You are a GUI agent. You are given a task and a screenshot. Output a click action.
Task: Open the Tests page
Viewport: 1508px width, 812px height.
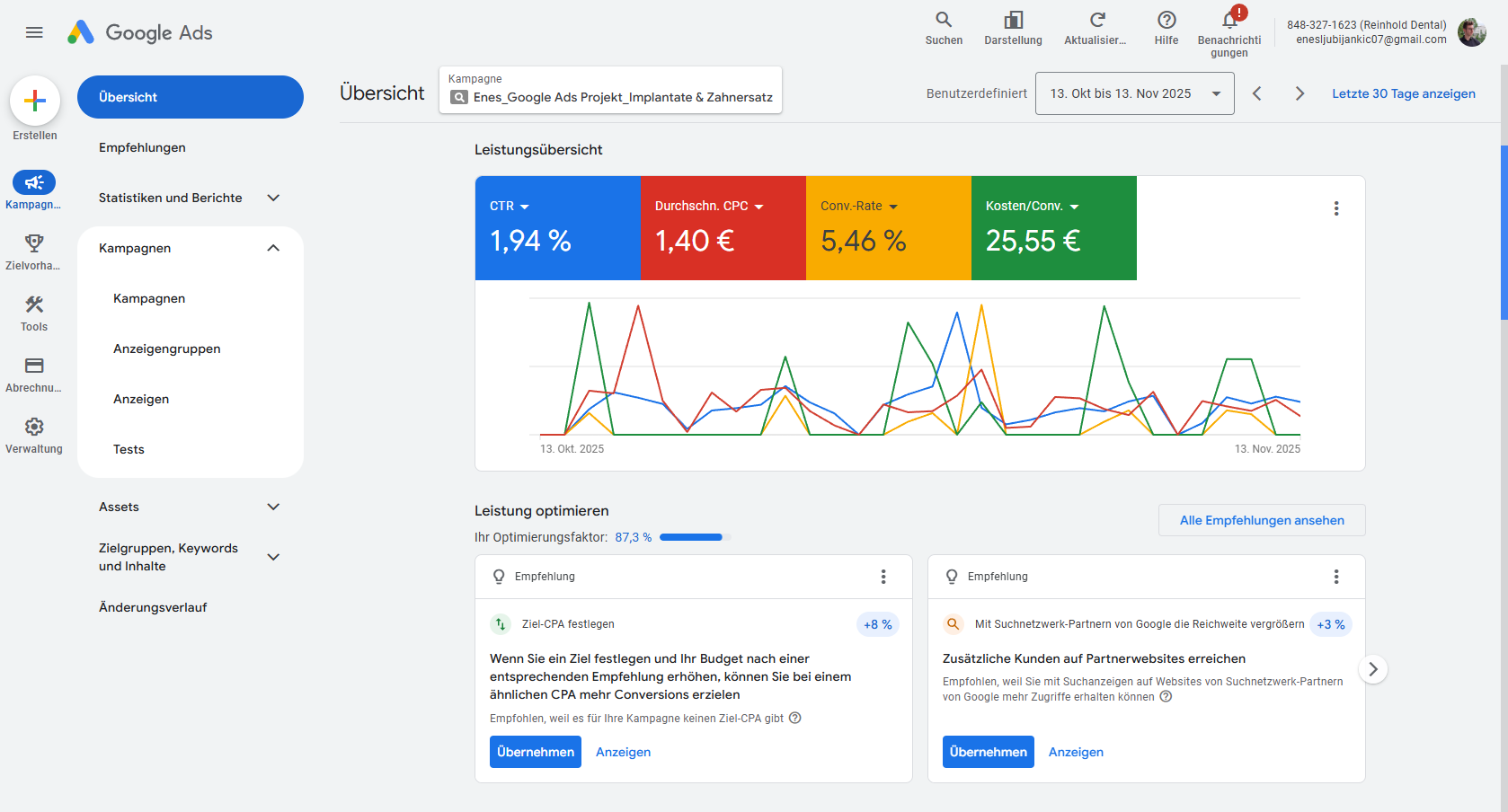(129, 449)
